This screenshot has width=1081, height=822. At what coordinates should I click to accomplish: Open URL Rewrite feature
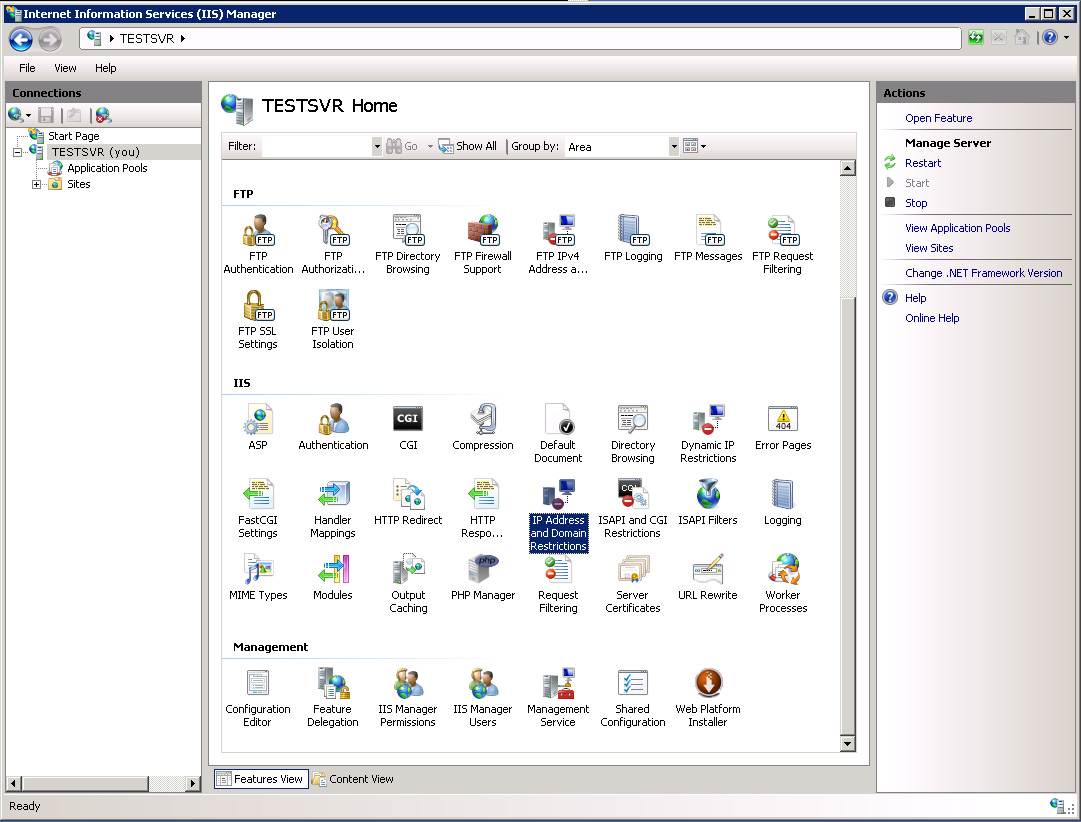pyautogui.click(x=708, y=577)
